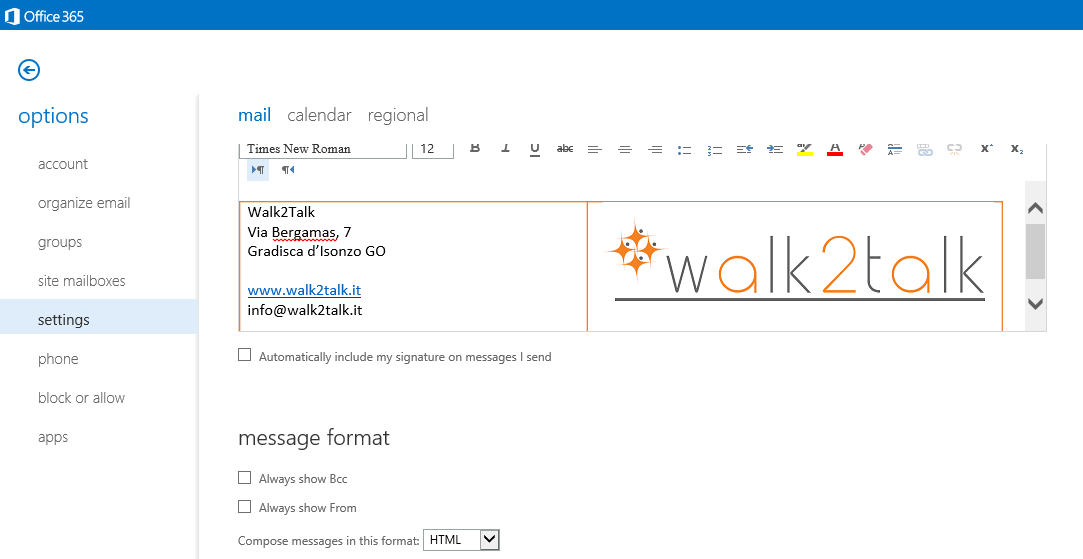Check the Always show From option
1083x559 pixels.
point(245,506)
